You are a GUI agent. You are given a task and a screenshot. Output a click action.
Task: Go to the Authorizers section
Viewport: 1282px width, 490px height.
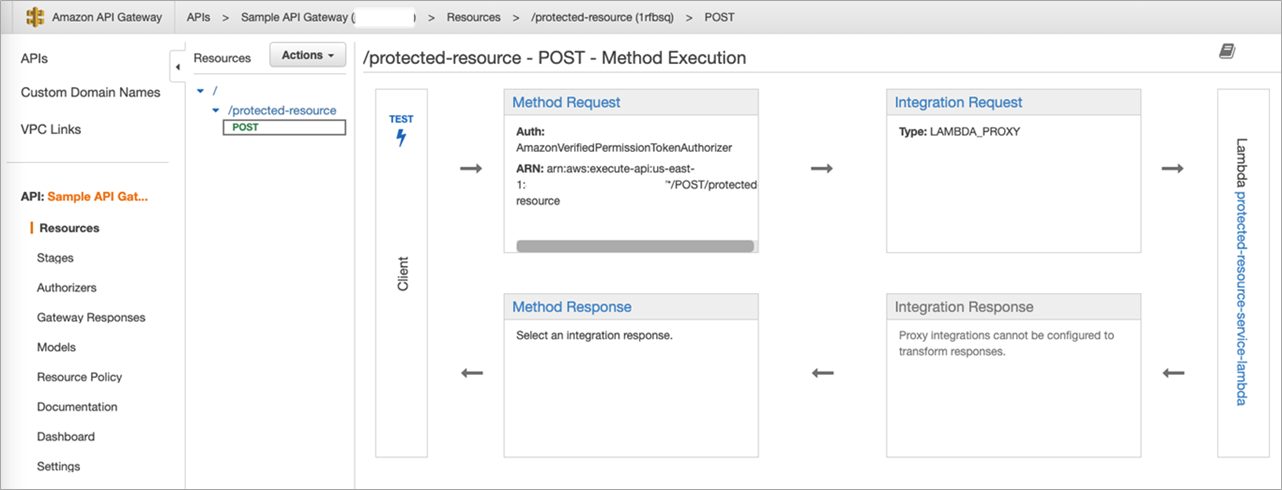(67, 288)
